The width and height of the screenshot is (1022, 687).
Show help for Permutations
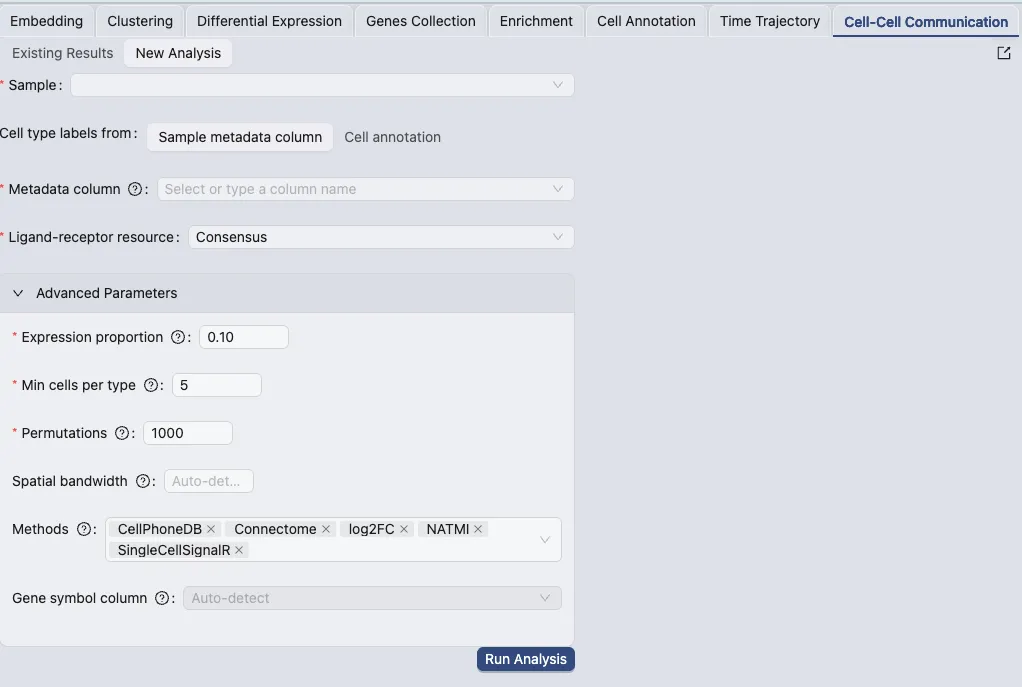[121, 433]
